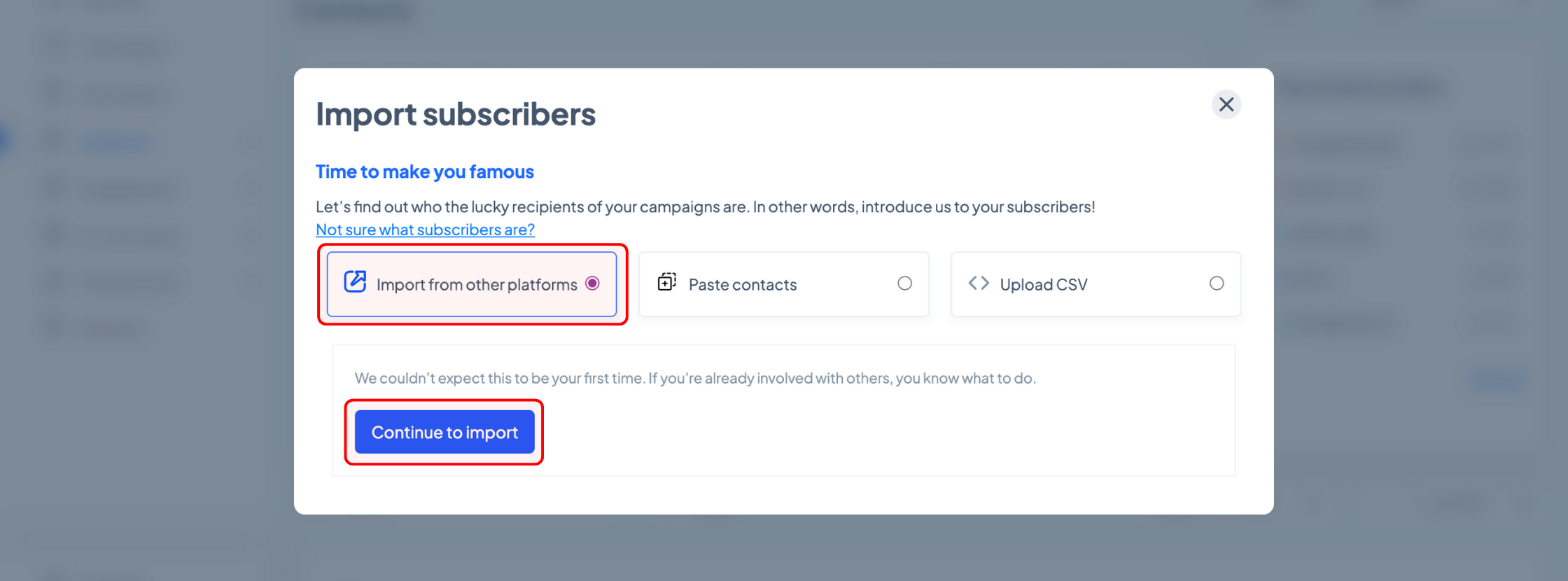Click the 'We couldn't expect this' helper text
This screenshot has height=581, width=1568.
coord(695,378)
